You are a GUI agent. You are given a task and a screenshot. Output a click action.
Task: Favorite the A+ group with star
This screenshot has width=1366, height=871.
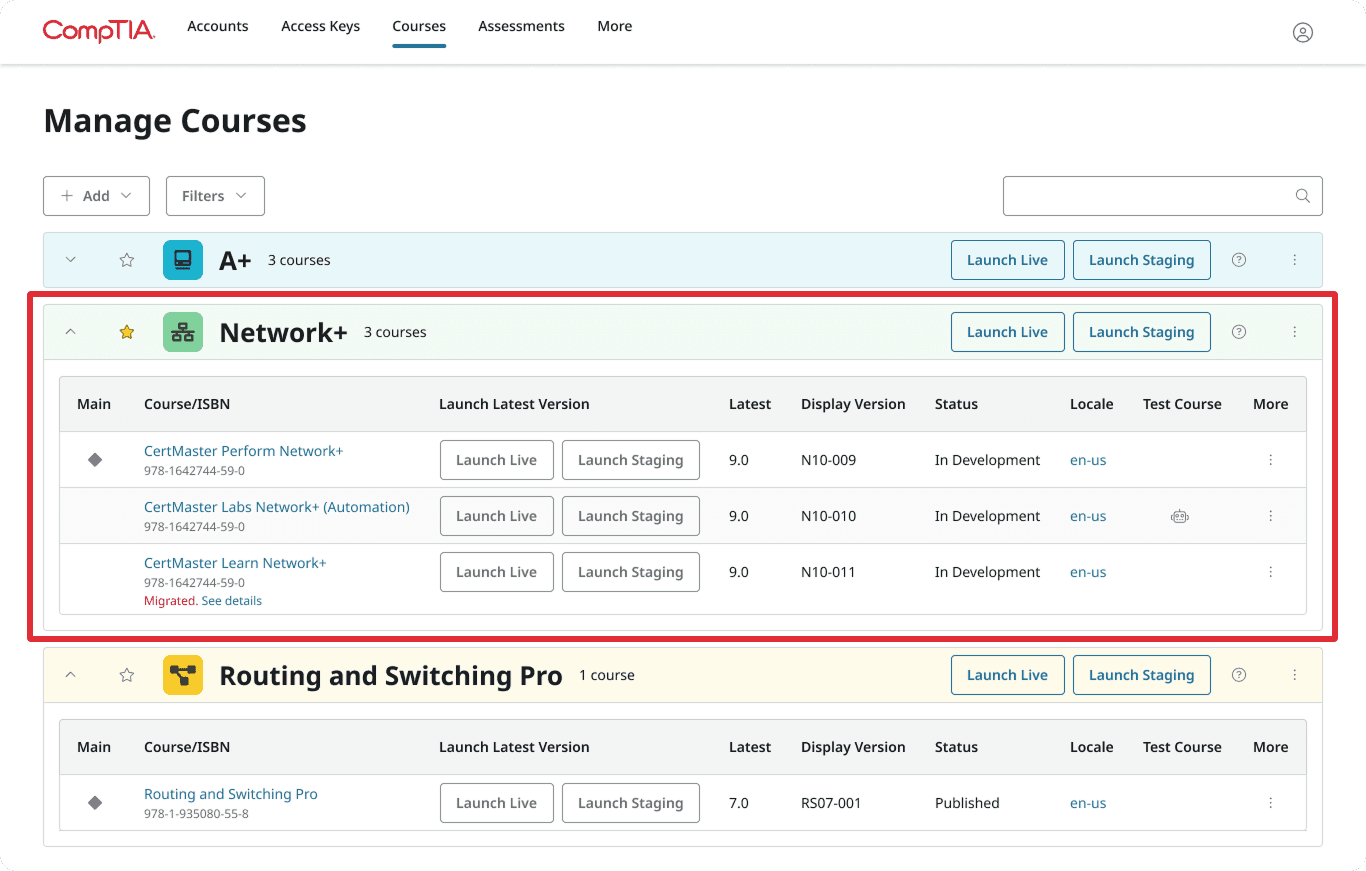(x=127, y=260)
